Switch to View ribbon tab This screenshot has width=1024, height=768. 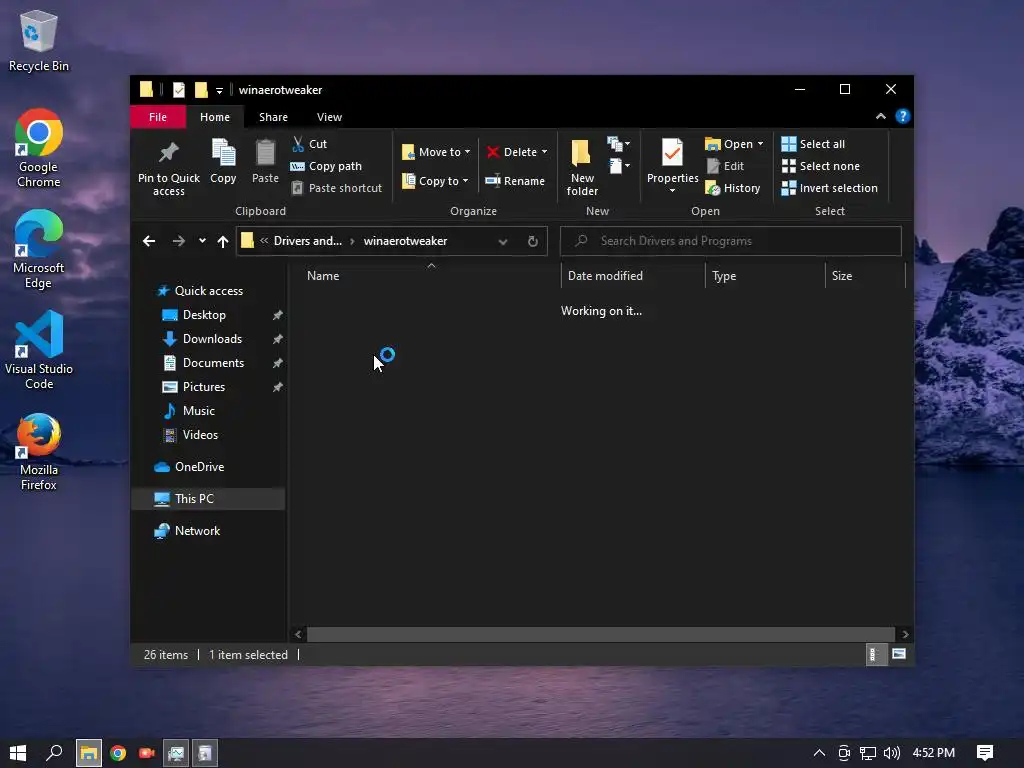tap(329, 117)
